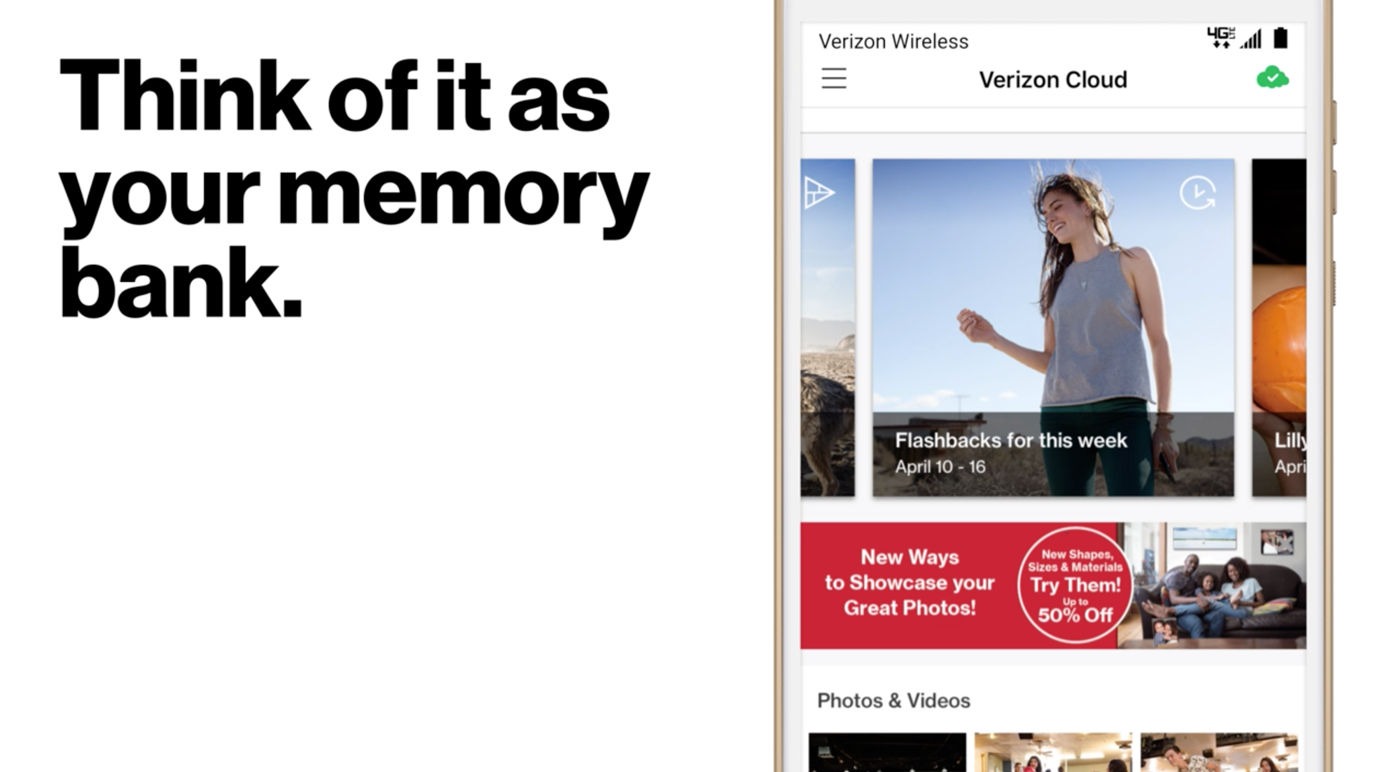Viewport: 1376px width, 772px height.
Task: Tap the green cloud sync status icon
Action: point(1272,77)
